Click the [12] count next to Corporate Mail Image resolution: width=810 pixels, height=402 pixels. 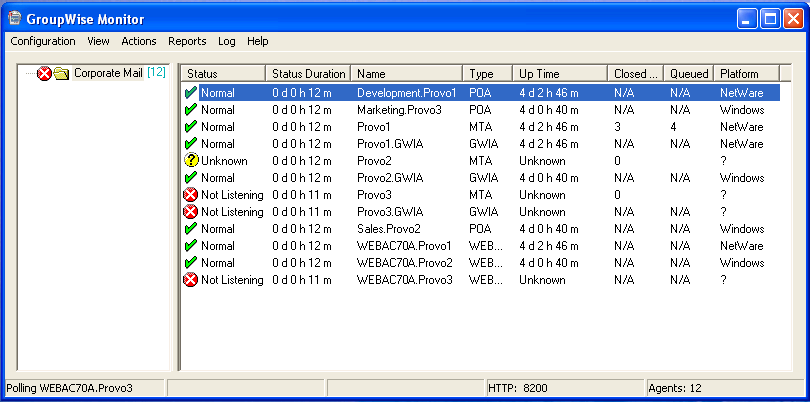pos(156,73)
